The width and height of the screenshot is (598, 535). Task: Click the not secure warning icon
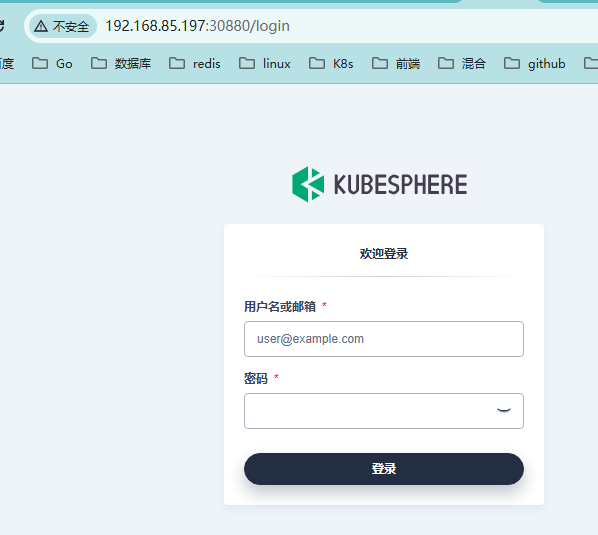click(41, 26)
